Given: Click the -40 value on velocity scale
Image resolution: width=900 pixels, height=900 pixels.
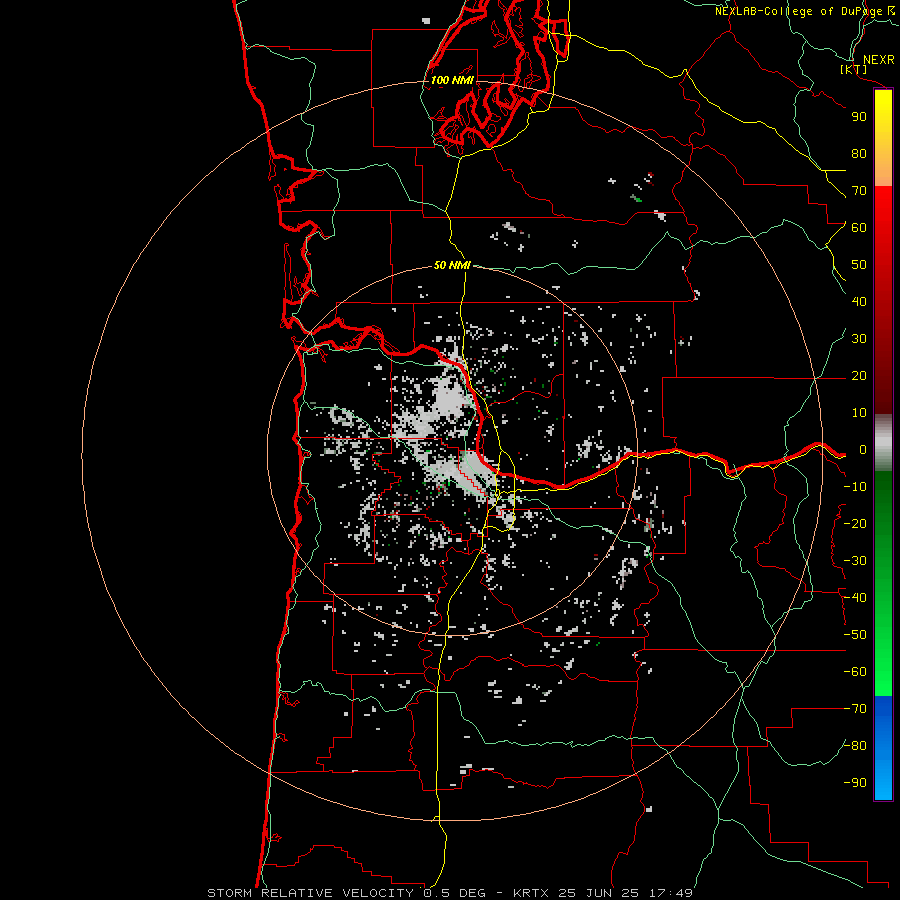Looking at the screenshot, I should (855, 598).
